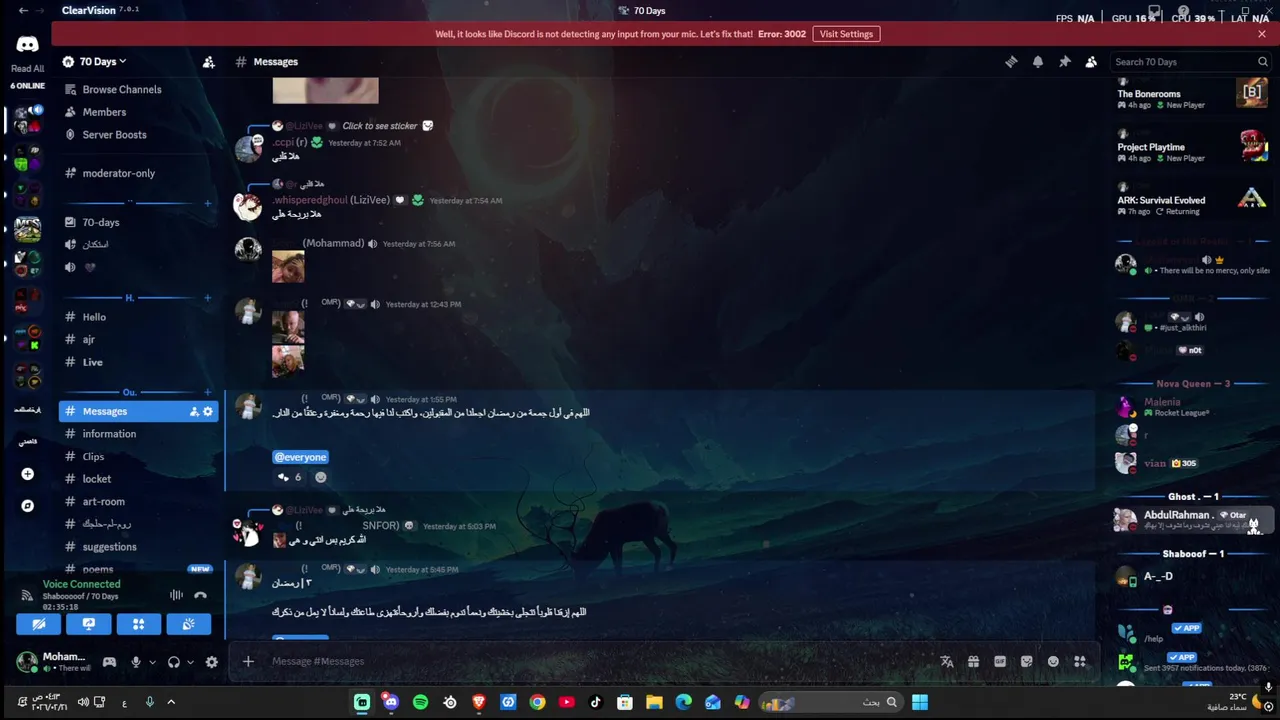Mention @everyone tag in message
The height and width of the screenshot is (720, 1280).
[300, 457]
